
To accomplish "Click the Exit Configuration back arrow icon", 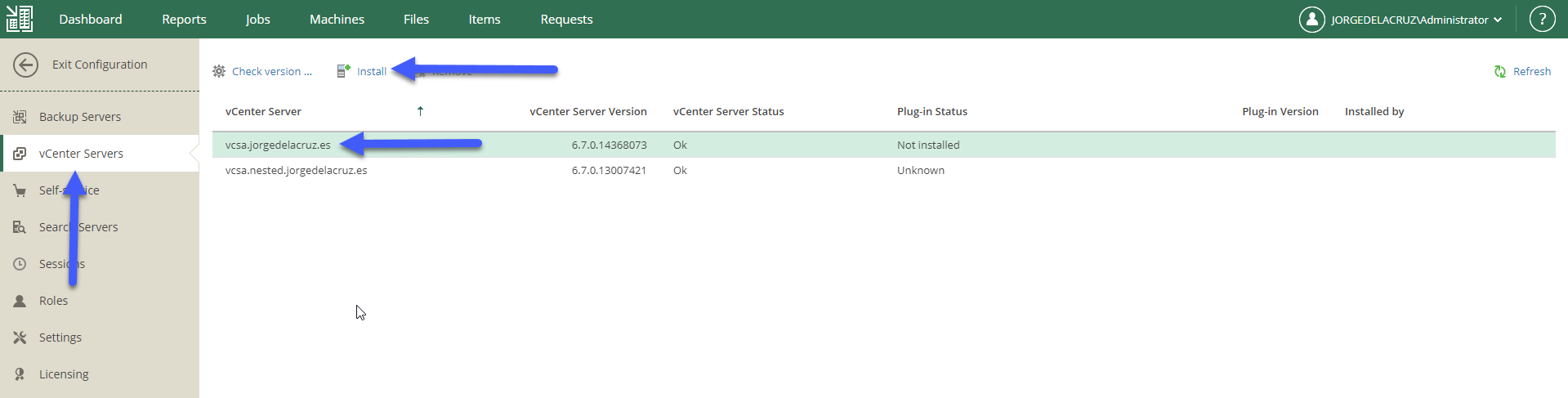I will click(x=25, y=65).
